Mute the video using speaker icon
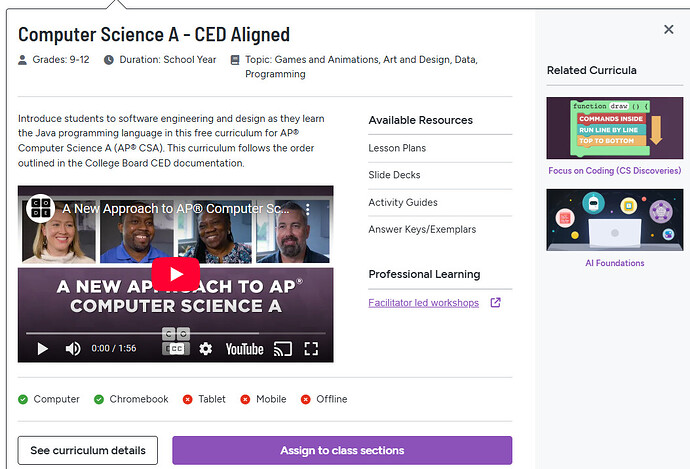Screen dimensions: 690x469 (x=73, y=349)
